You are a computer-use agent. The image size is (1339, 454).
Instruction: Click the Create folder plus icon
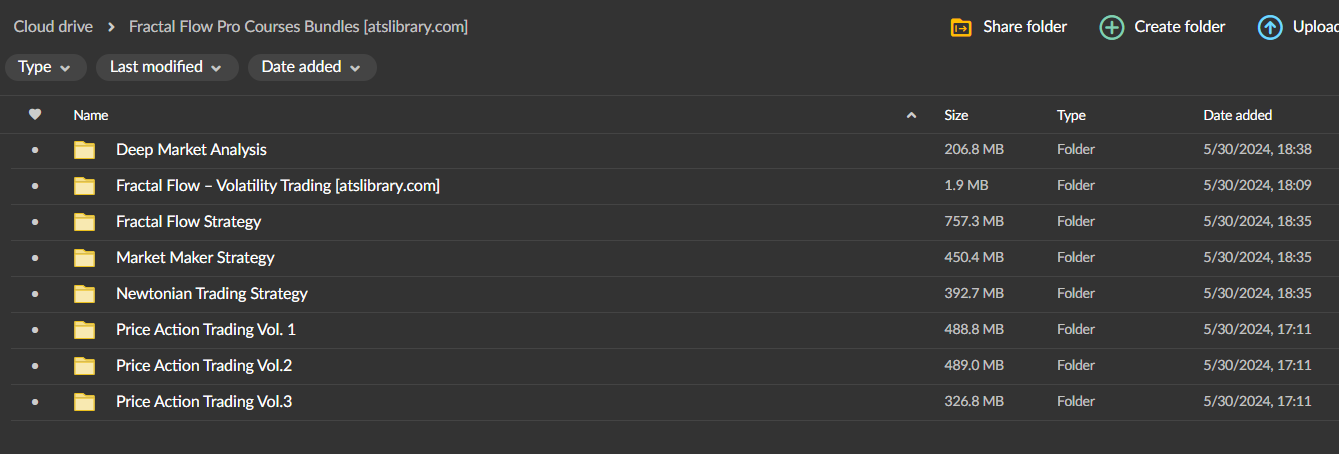tap(1111, 27)
